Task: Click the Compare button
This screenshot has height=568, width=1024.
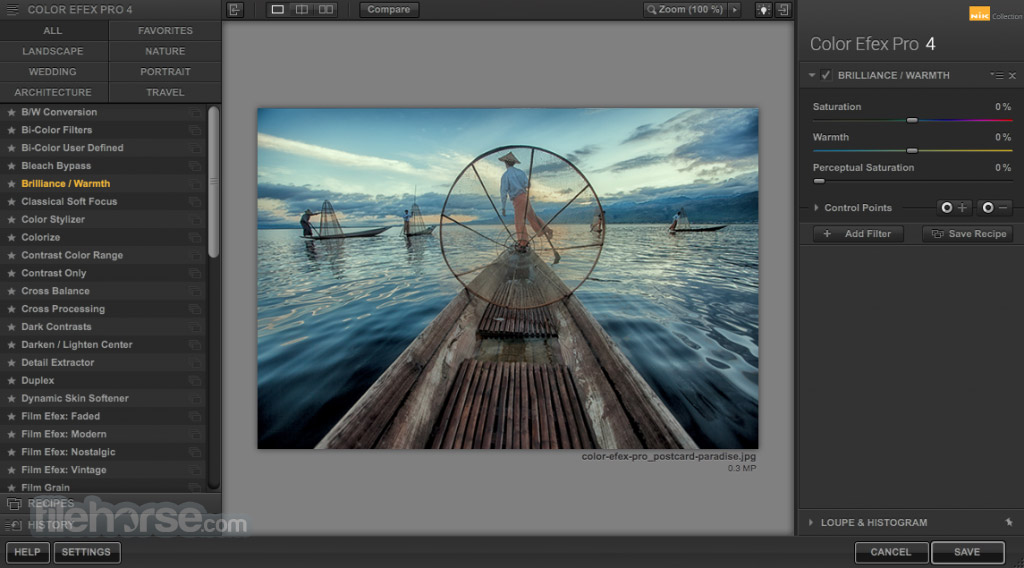Action: [x=389, y=10]
